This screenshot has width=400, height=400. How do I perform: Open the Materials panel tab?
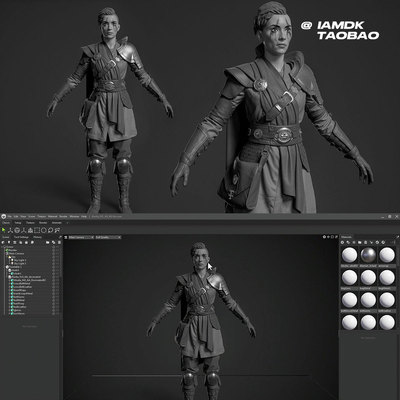(x=346, y=237)
